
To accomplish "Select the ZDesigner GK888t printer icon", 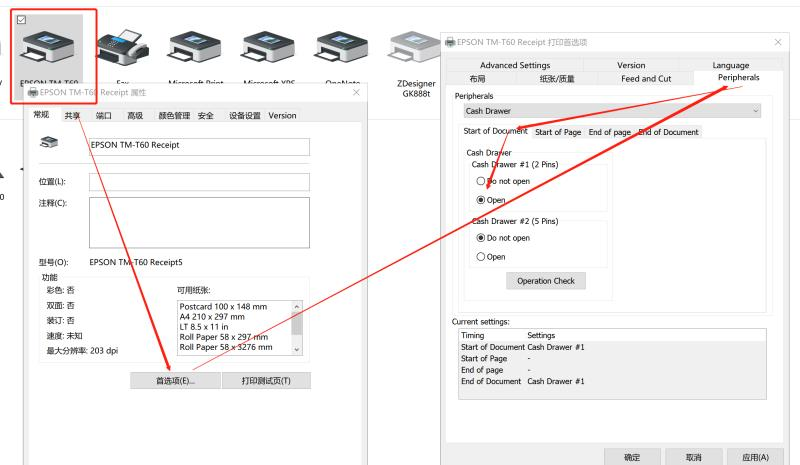I will 414,47.
